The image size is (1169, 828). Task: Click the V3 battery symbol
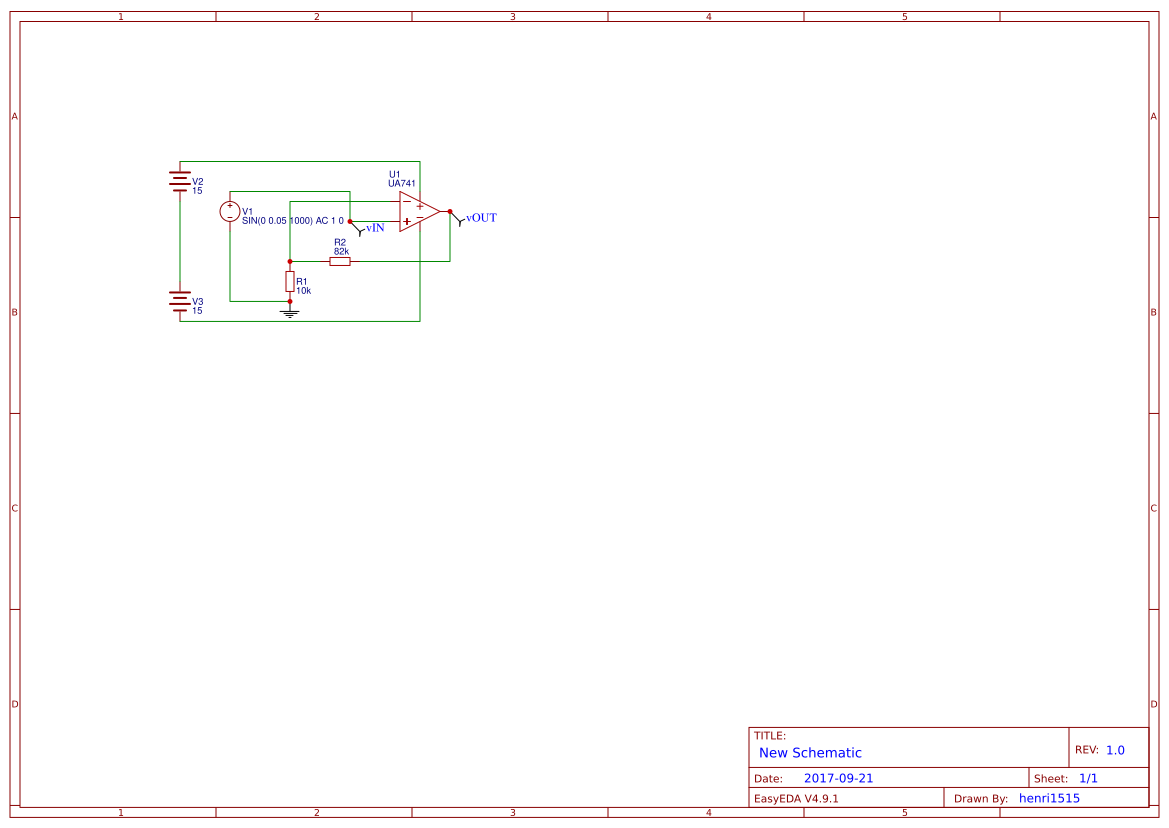tap(179, 302)
